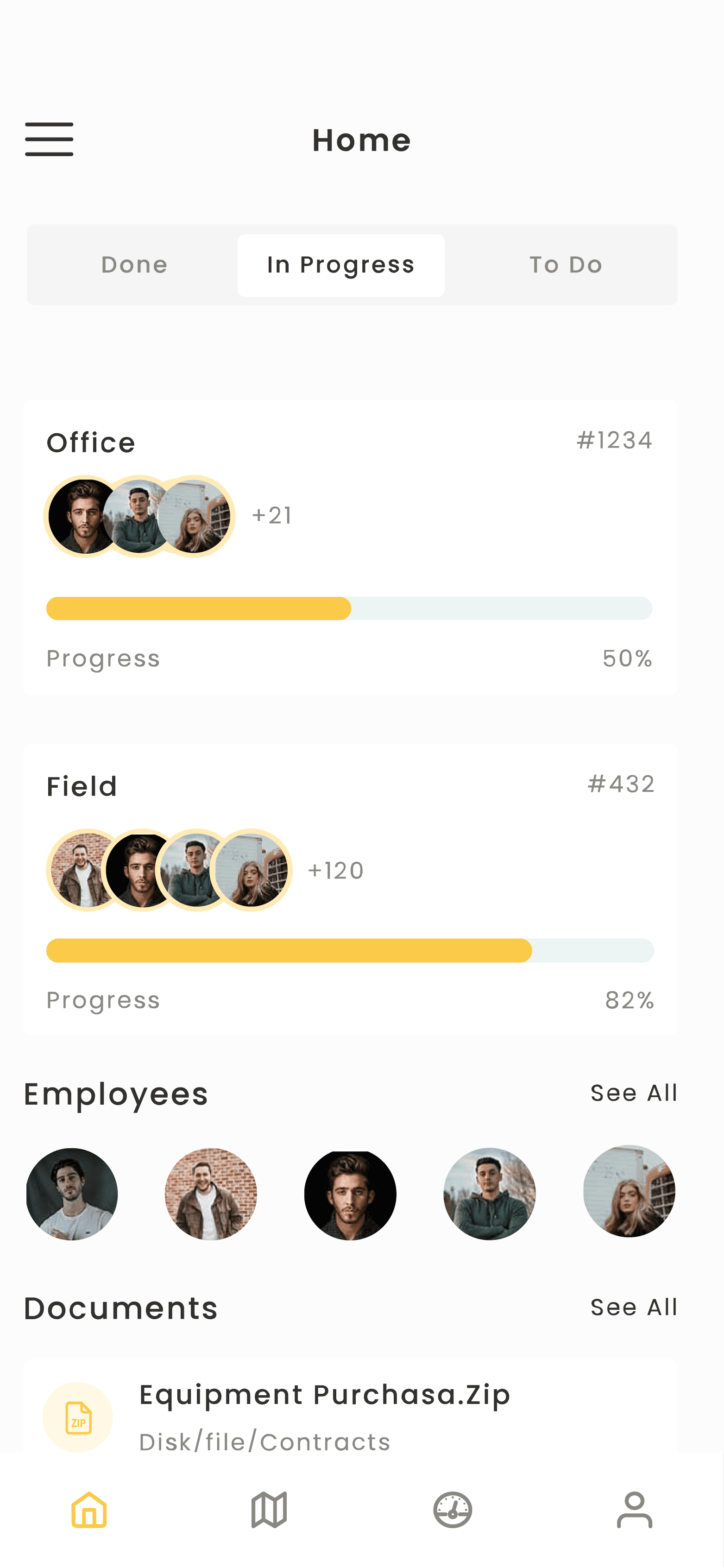Open the Field project card title
Image resolution: width=724 pixels, height=1568 pixels.
coord(82,786)
